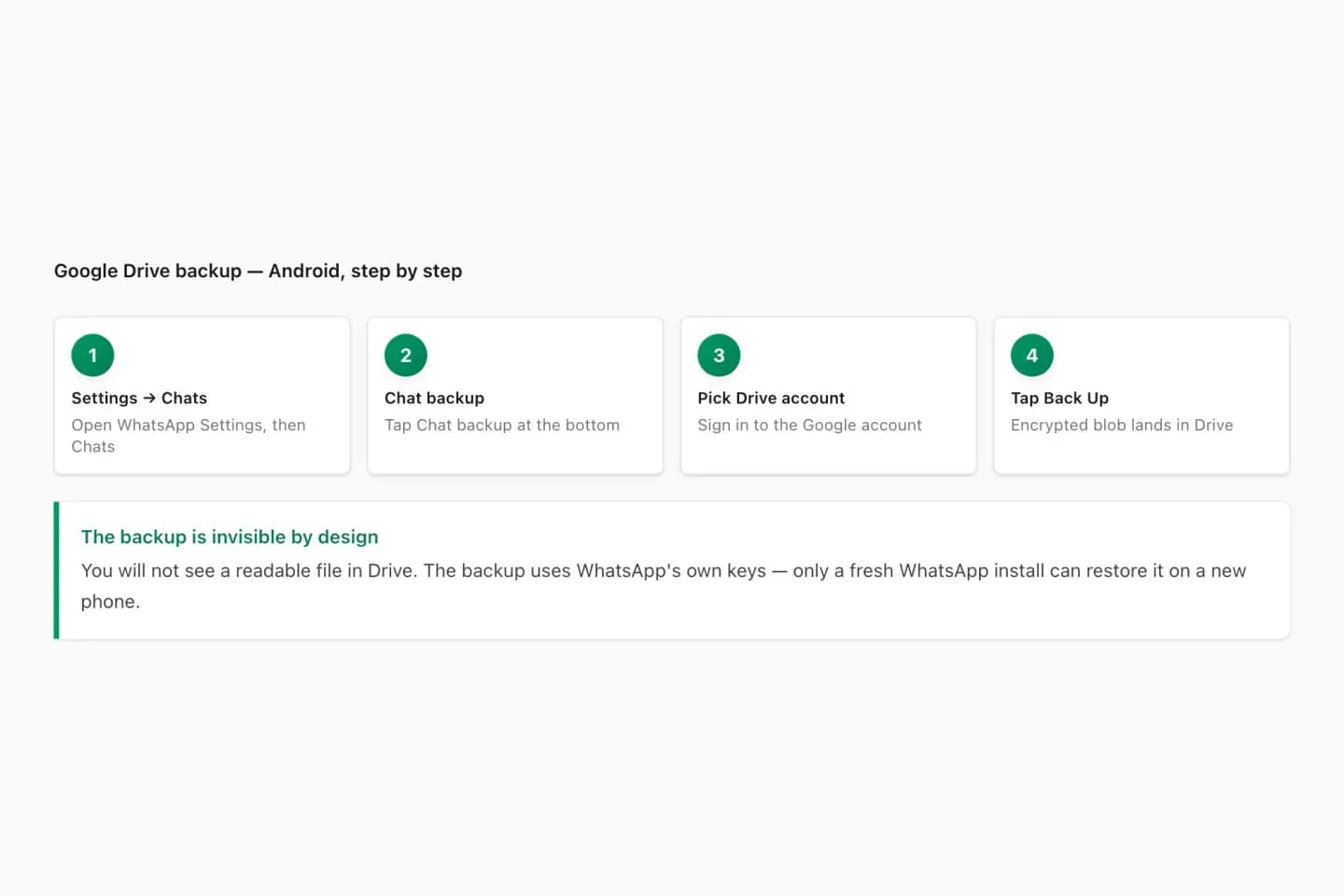Click the 'You will not see a readable file' paragraph
The height and width of the screenshot is (896, 1344).
point(664,585)
